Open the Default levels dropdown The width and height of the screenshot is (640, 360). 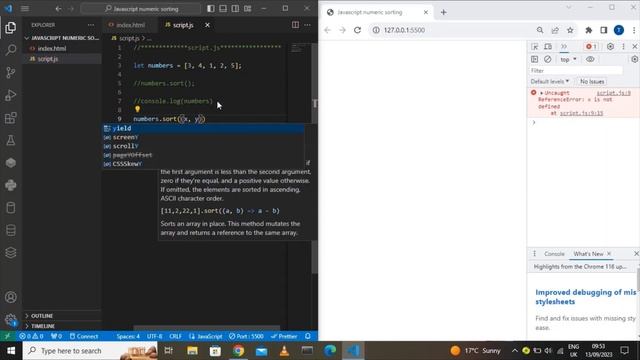click(550, 82)
